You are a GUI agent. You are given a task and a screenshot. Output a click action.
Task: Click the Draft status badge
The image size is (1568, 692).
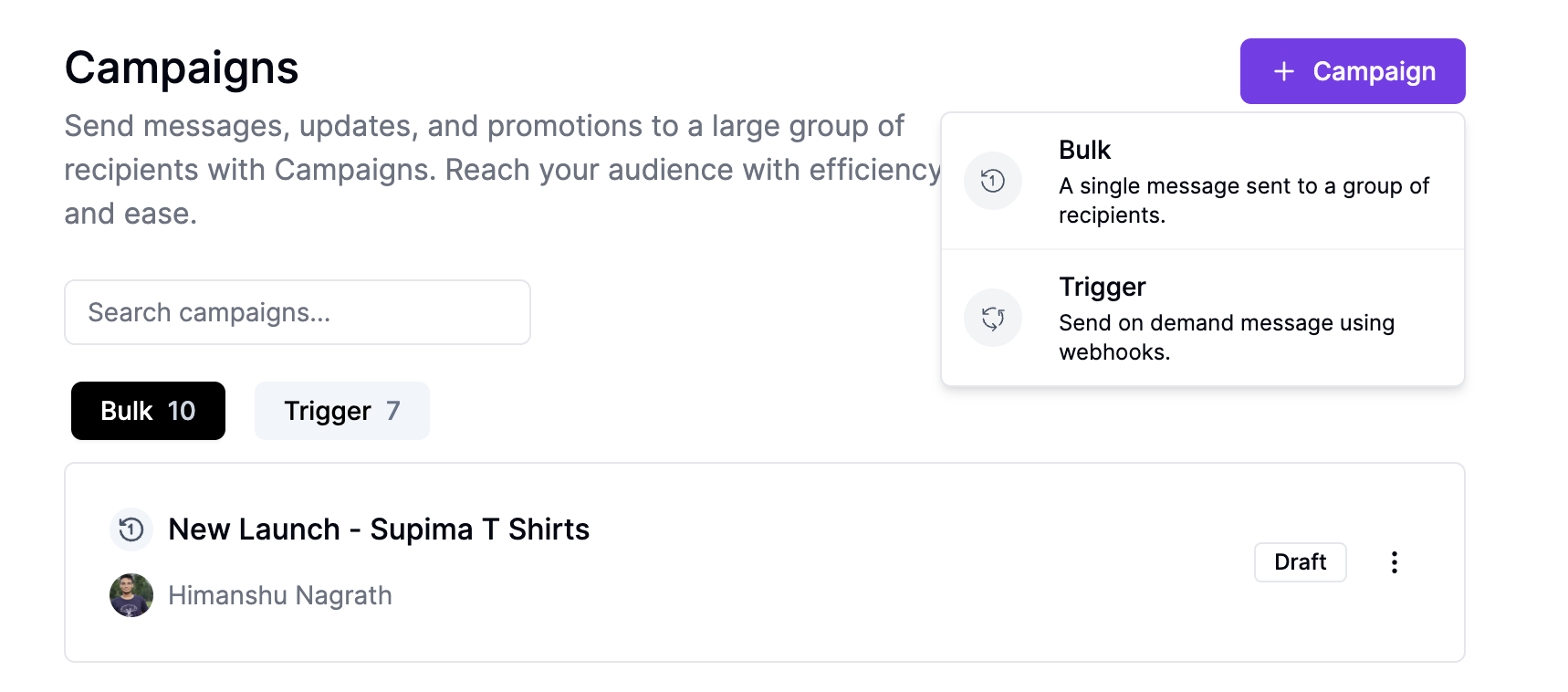1300,562
